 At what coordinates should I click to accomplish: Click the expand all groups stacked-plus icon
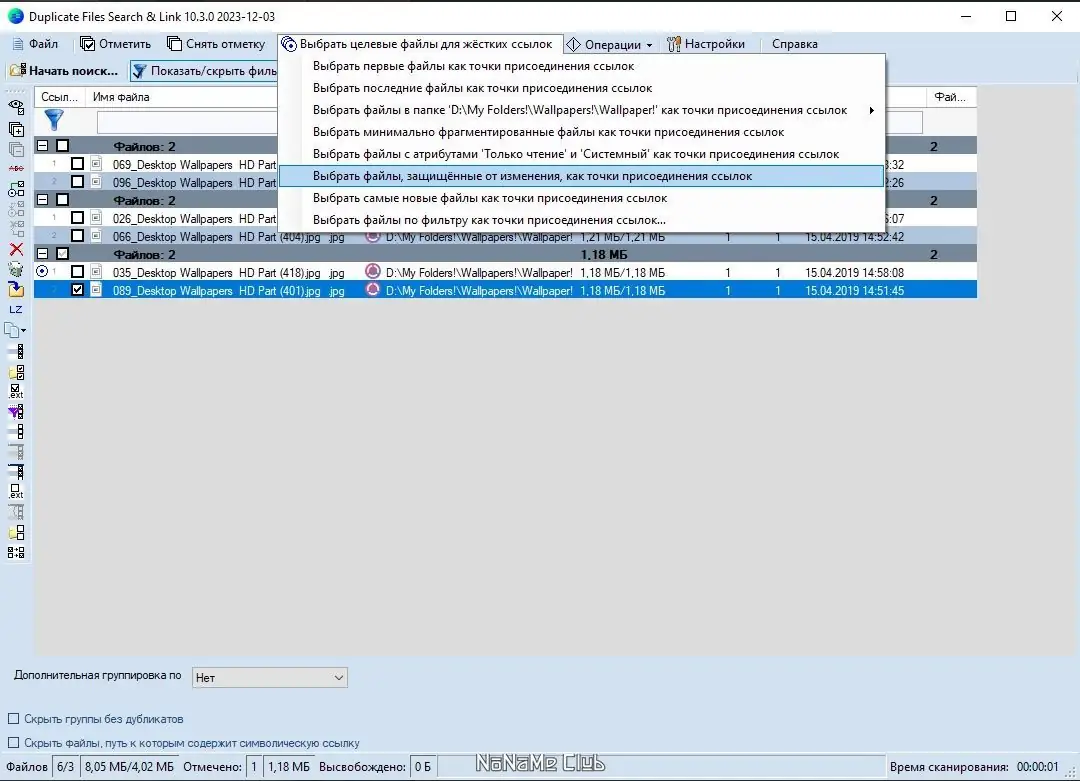[x=16, y=129]
